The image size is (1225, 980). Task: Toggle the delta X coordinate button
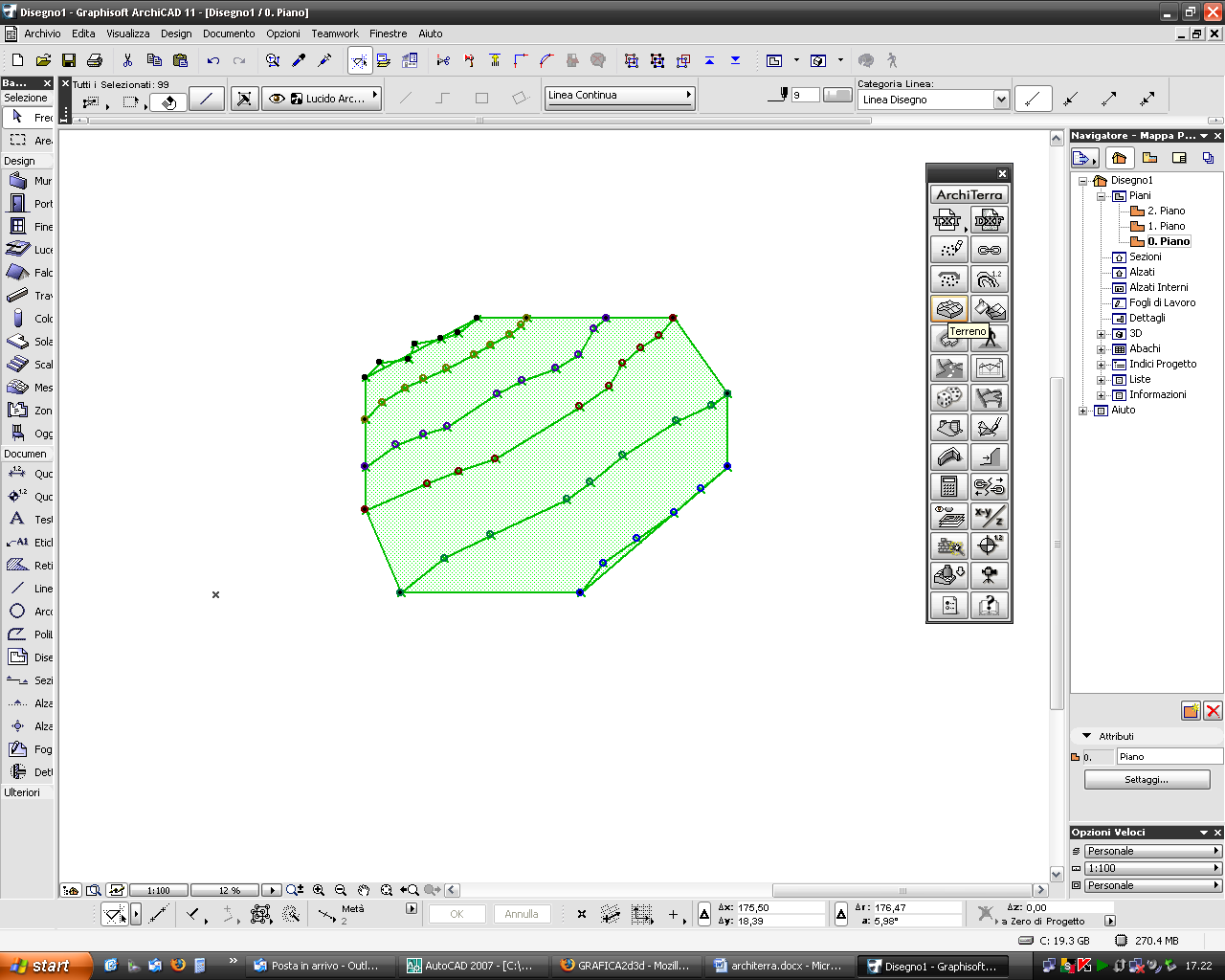pyautogui.click(x=704, y=914)
